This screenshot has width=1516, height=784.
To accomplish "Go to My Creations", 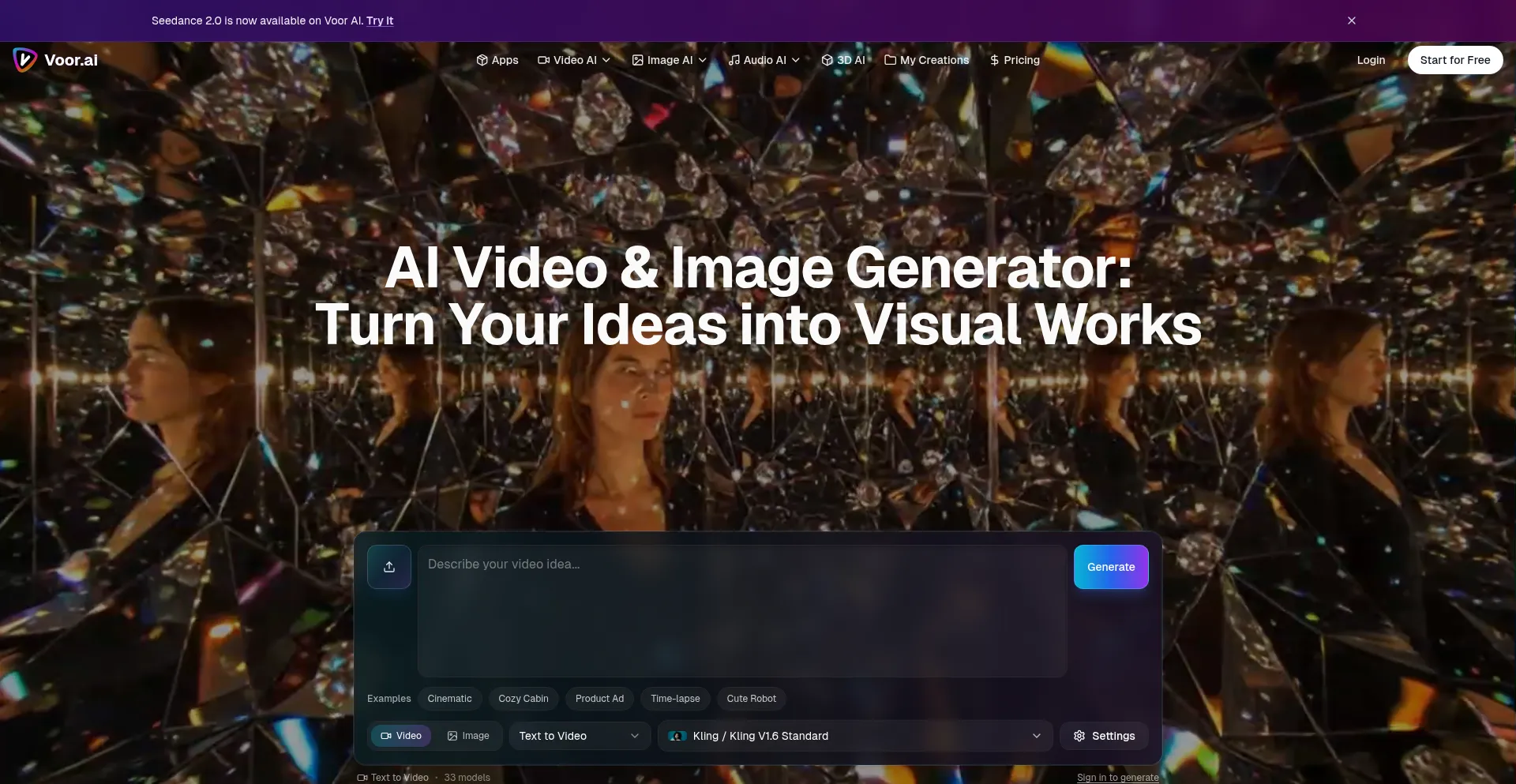I will [x=927, y=60].
